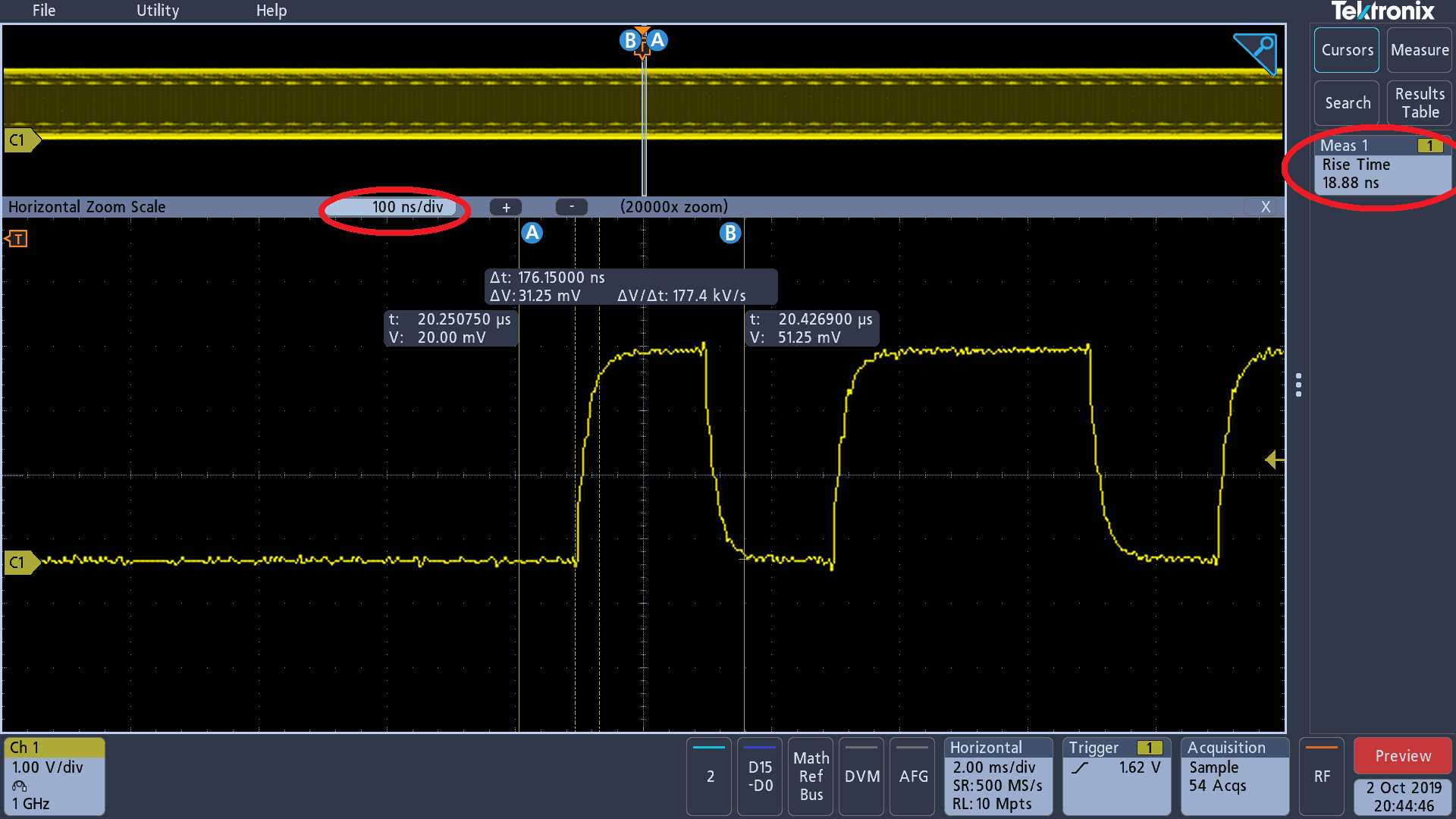Expand the Acquisition settings badge
Image resolution: width=1456 pixels, height=819 pixels.
point(1234,776)
